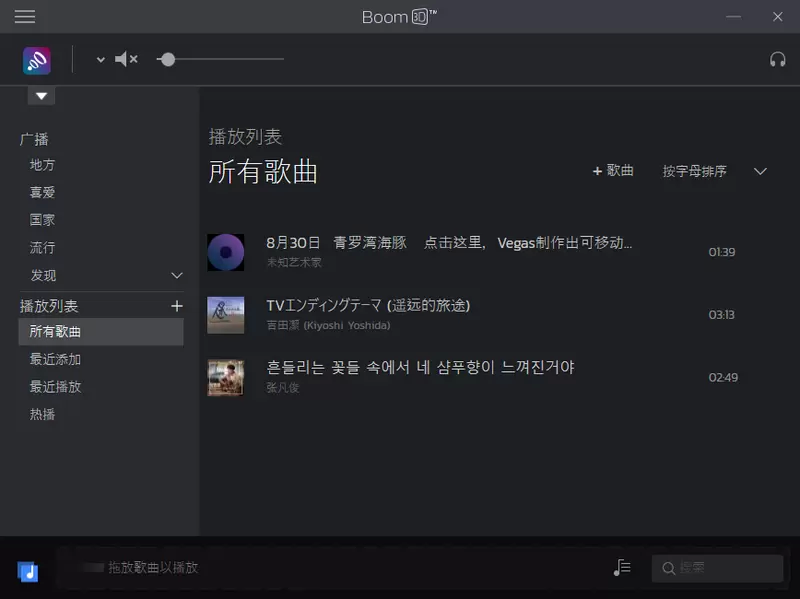This screenshot has height=599, width=800.
Task: Click album art of the Korean-titled song
Action: 226,378
